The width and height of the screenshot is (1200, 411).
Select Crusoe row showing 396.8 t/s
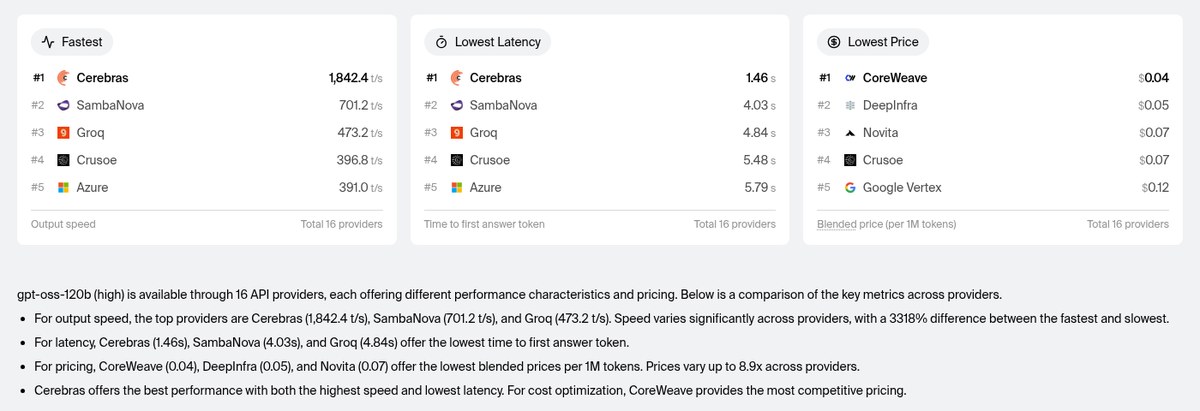click(207, 160)
